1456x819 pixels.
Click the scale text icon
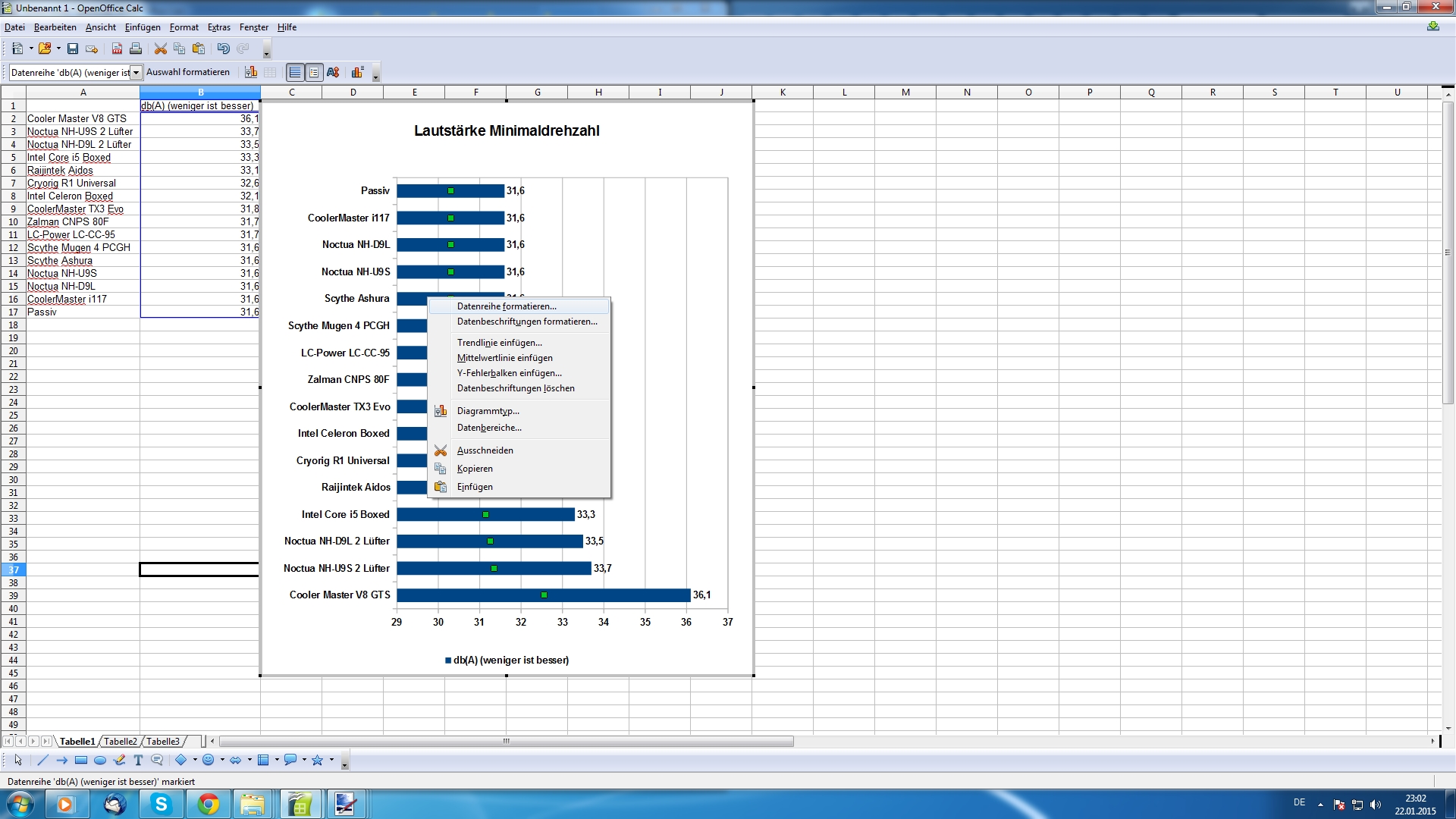(x=333, y=72)
